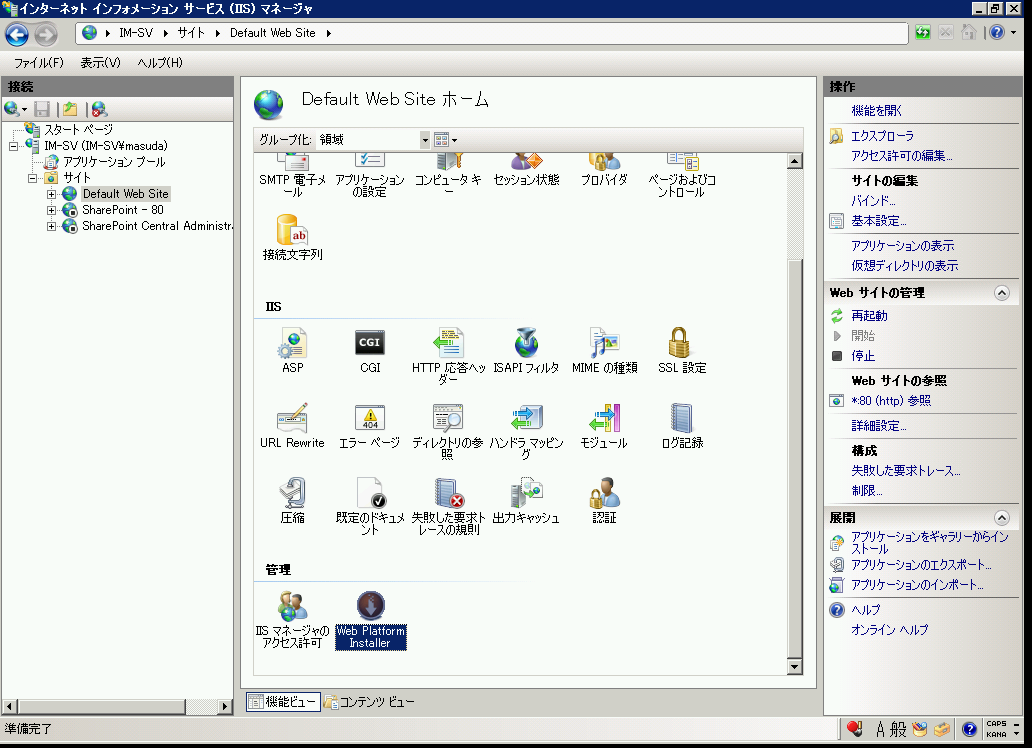Click the バインド... link
This screenshot has width=1032, height=748.
point(873,201)
